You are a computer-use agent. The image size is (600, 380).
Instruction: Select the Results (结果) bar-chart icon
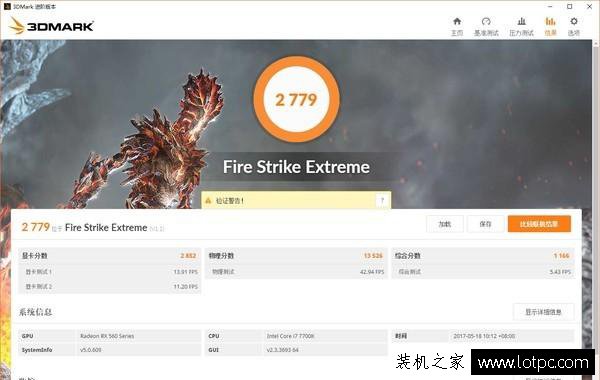pos(550,21)
